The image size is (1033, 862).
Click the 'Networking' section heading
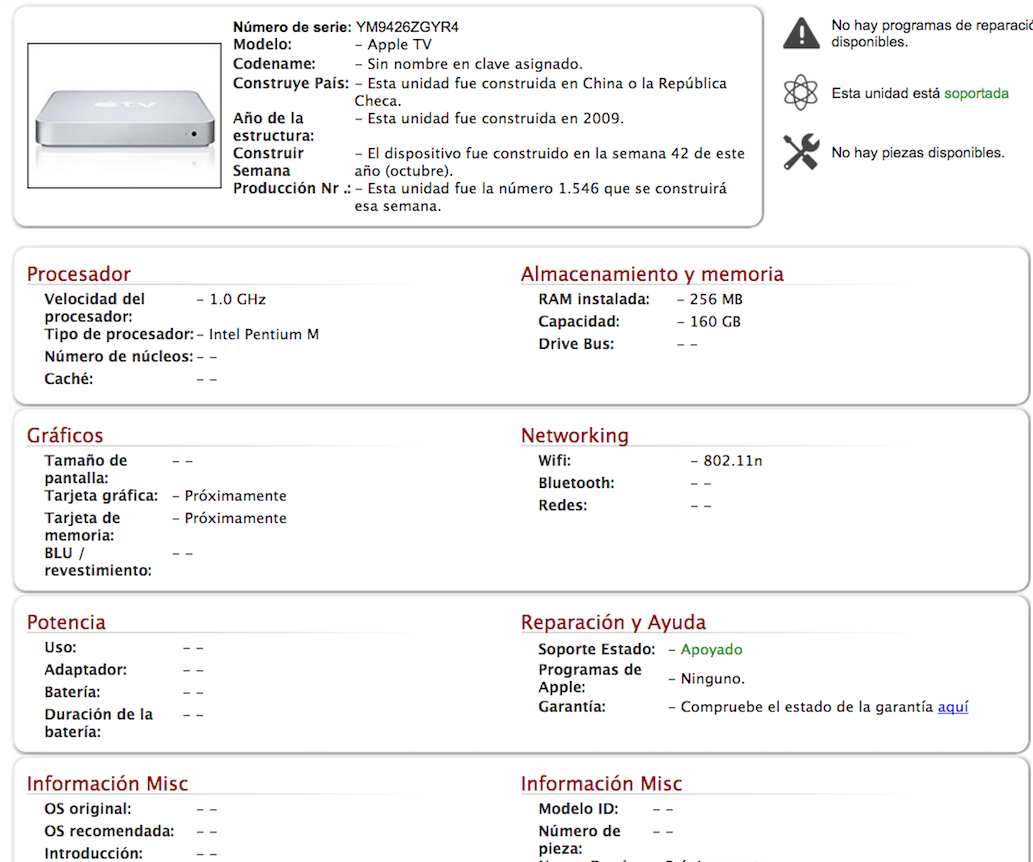tap(574, 436)
